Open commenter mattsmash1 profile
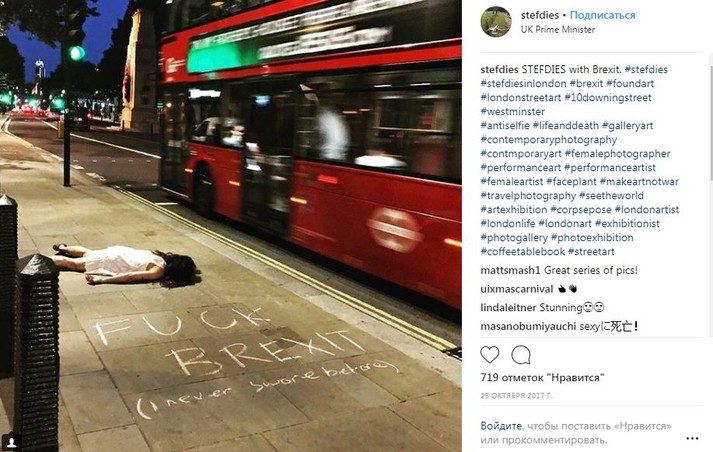 510,271
